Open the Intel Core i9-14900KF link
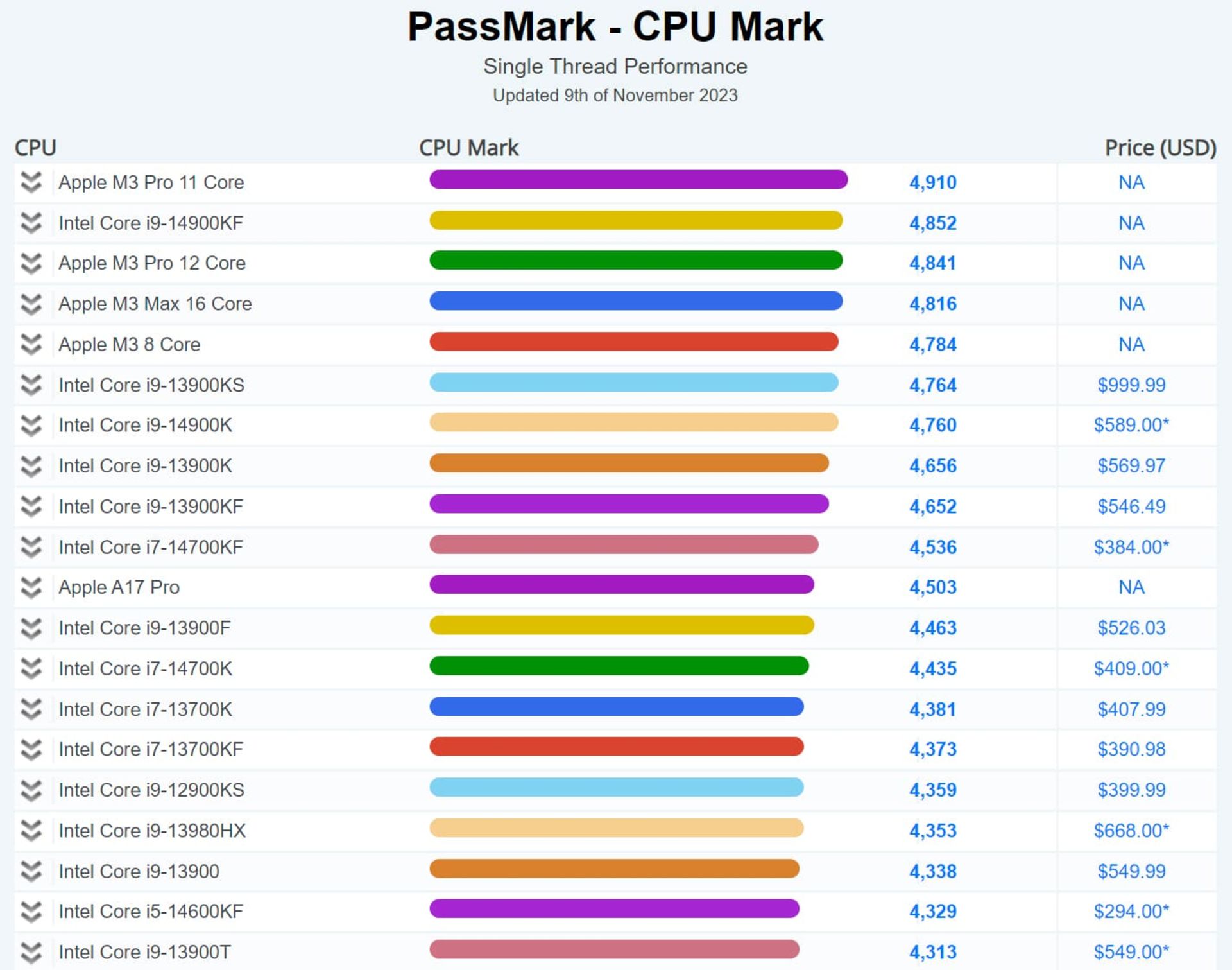Viewport: 1232px width, 970px height. 151,223
